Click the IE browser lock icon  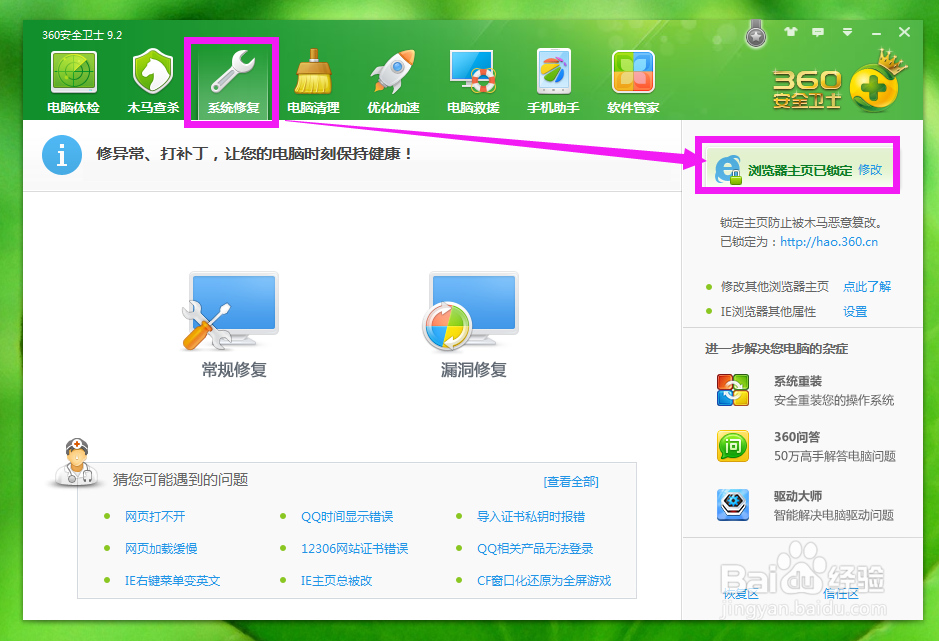(x=728, y=170)
